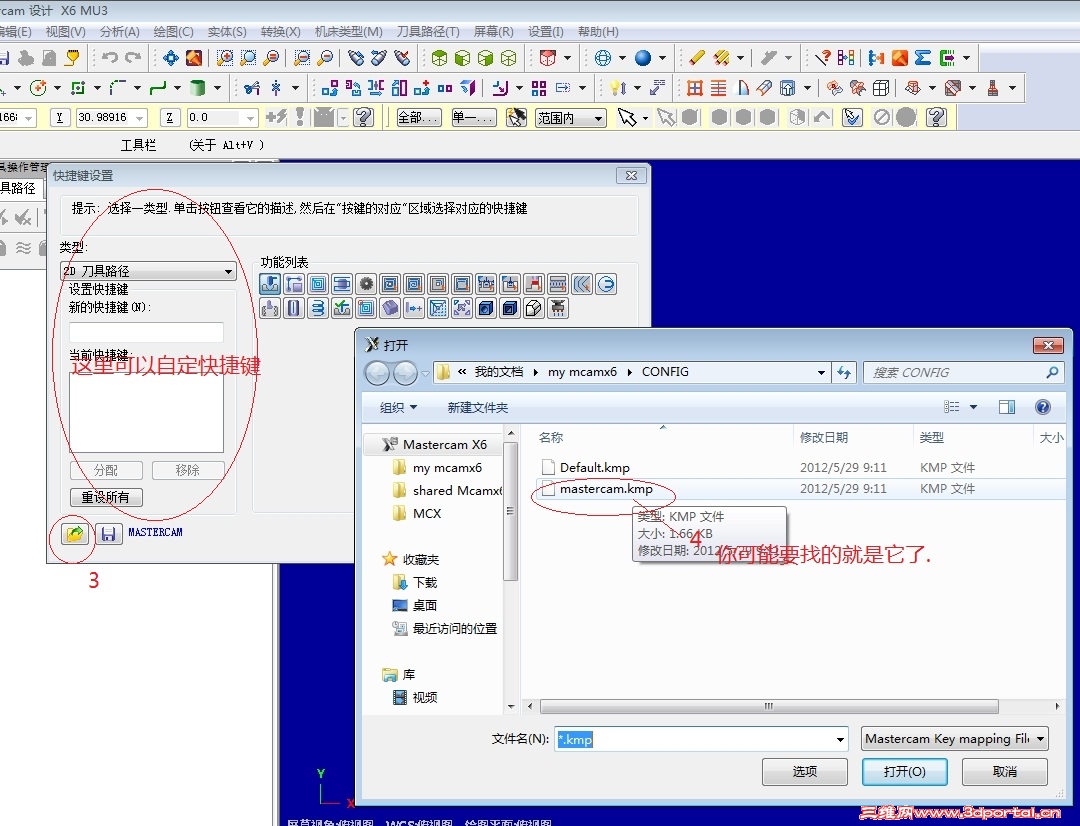Click the horizontal scrollbar in file list
The height and width of the screenshot is (826, 1080).
(x=769, y=706)
